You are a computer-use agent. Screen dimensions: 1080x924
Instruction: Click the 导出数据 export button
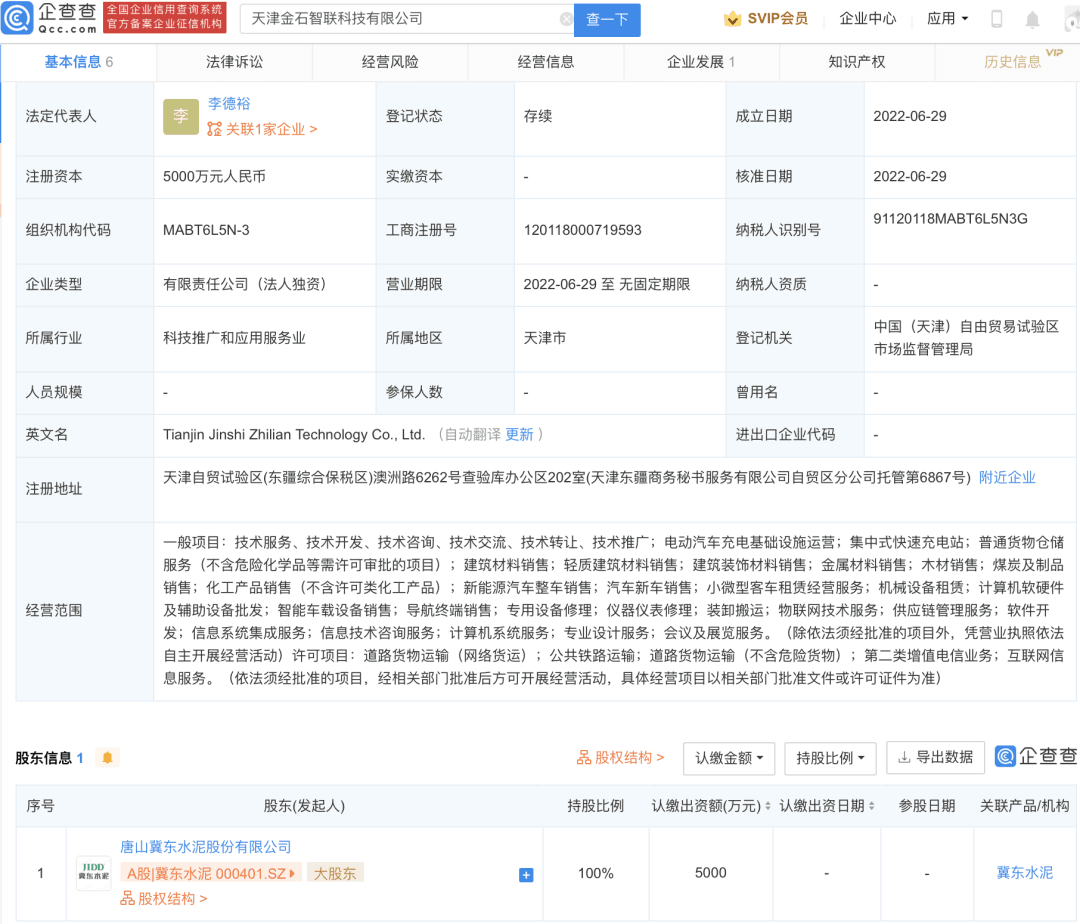click(x=935, y=758)
